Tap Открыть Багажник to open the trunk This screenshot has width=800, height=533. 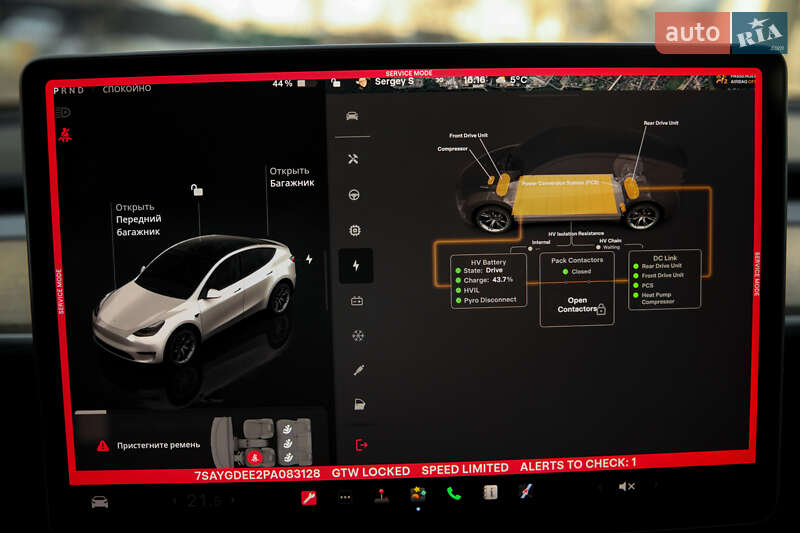click(x=292, y=177)
